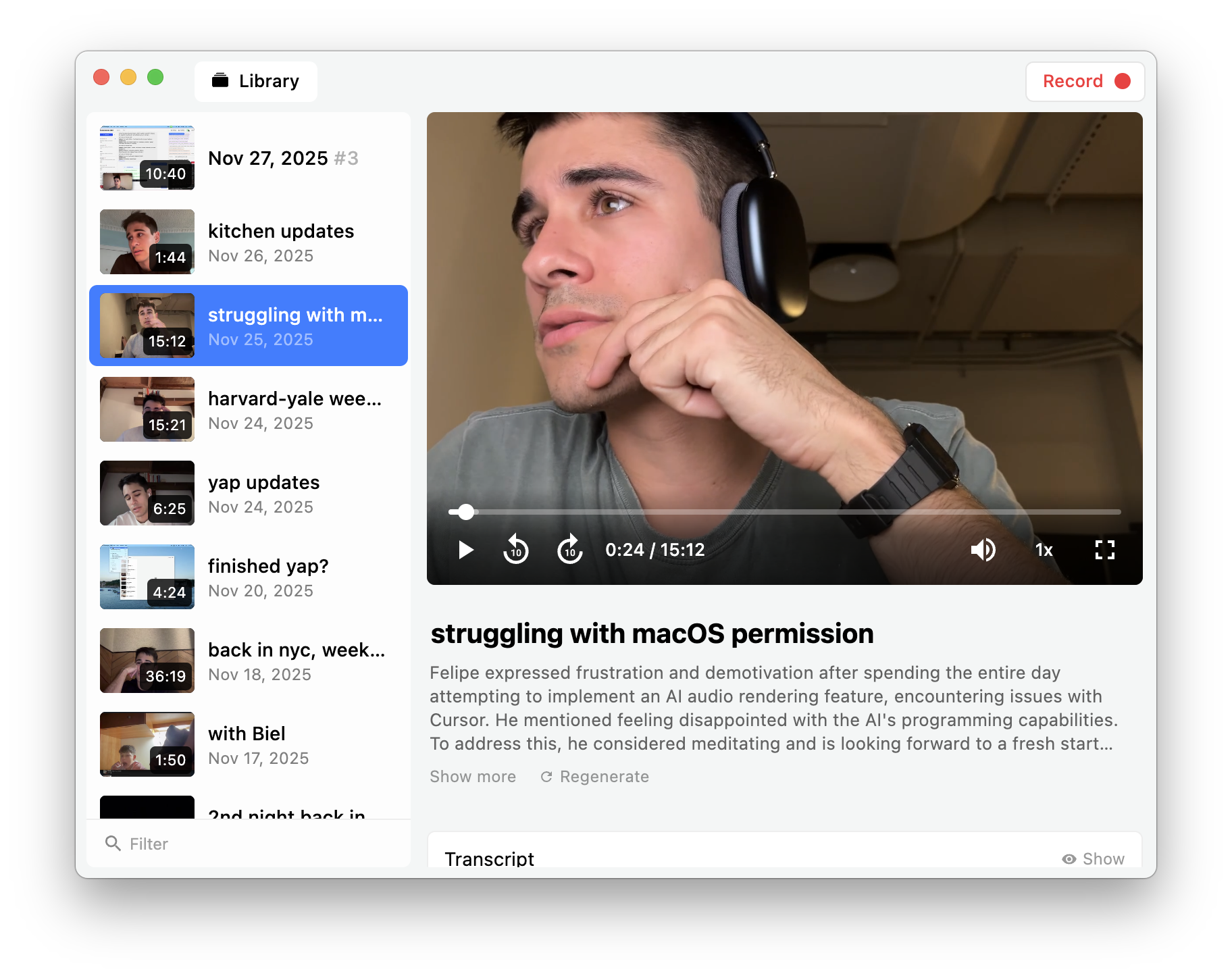Mute the video volume

coord(983,550)
